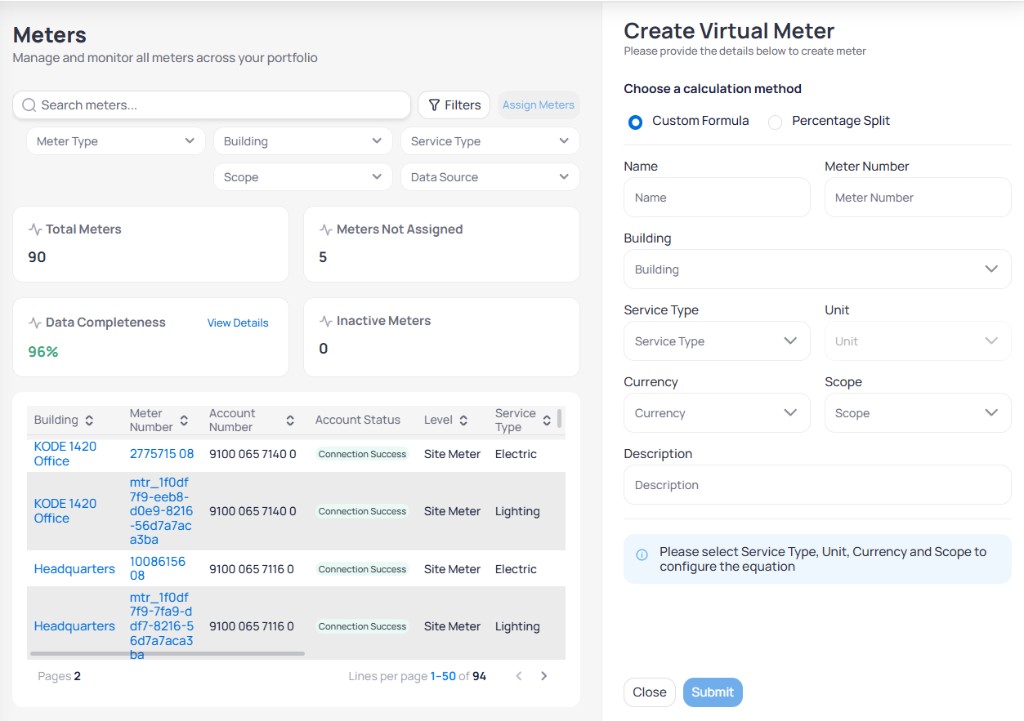1024x721 pixels.
Task: Click the Name input field
Action: pyautogui.click(x=716, y=197)
